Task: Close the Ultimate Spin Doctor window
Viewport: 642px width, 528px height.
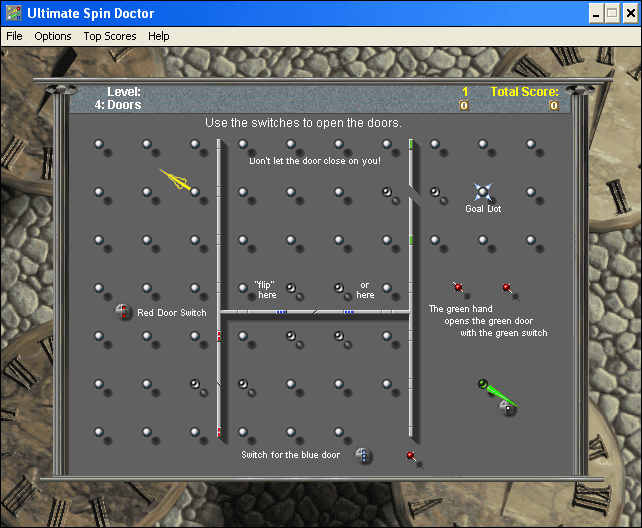Action: (631, 14)
